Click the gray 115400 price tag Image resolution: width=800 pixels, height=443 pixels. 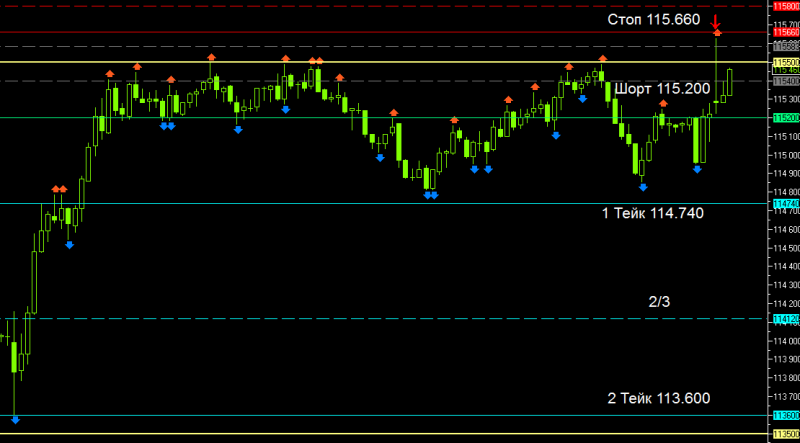click(786, 81)
